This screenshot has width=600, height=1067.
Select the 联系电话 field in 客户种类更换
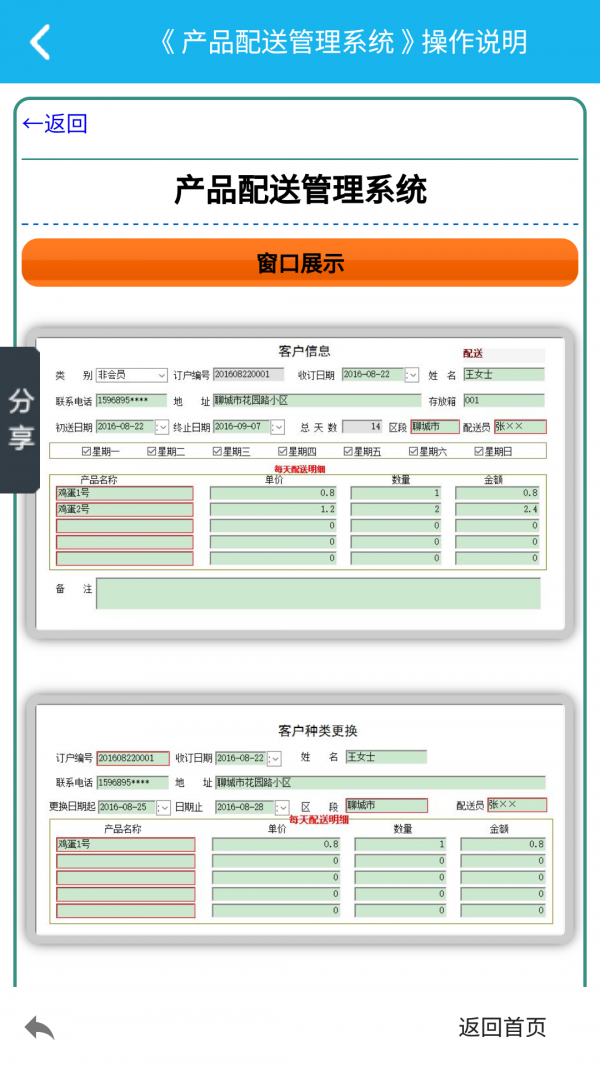(x=133, y=783)
